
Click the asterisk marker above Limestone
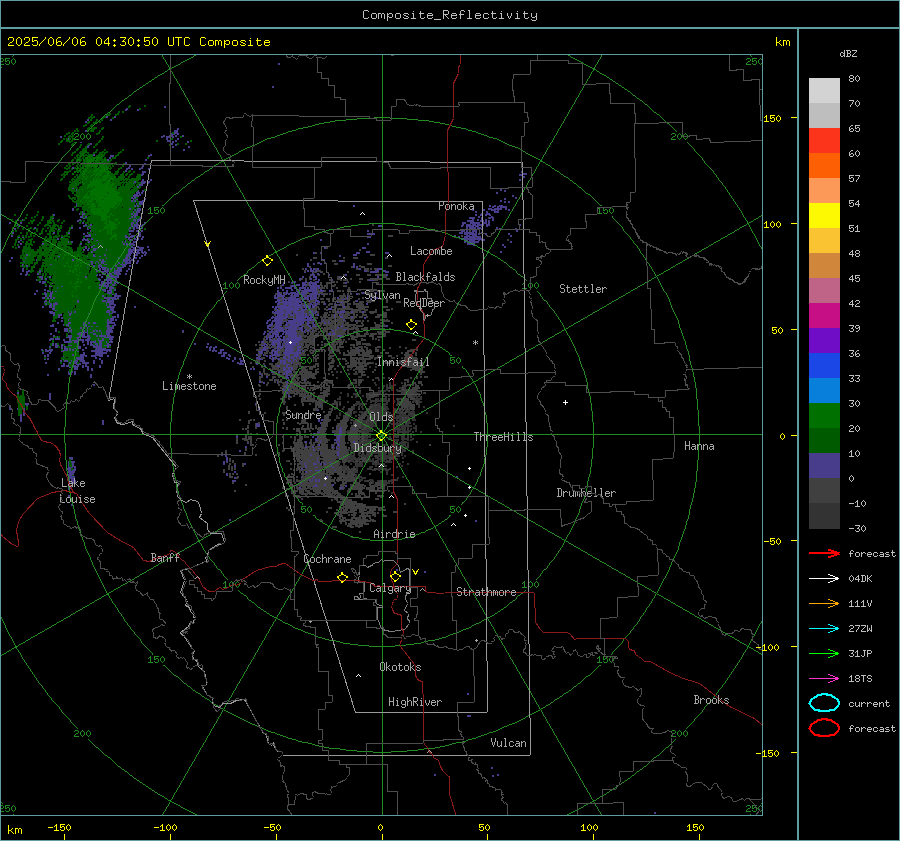[x=189, y=377]
